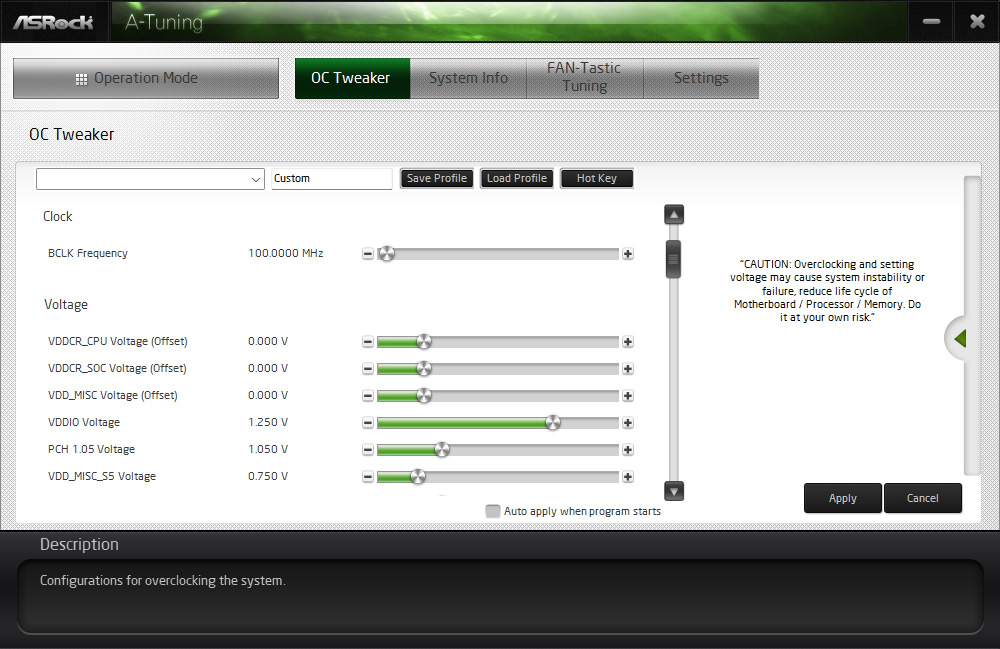Click the VDD_MISC_S5 Voltage slider handle

418,477
